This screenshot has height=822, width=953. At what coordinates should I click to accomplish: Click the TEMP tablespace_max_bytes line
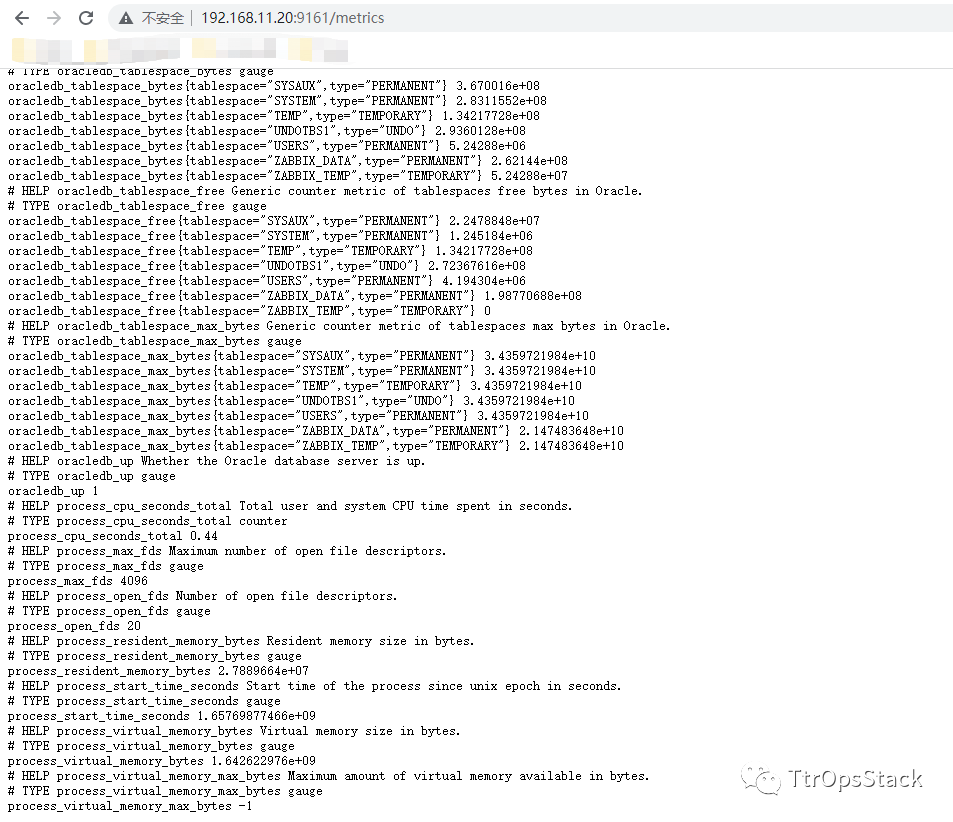tap(295, 386)
